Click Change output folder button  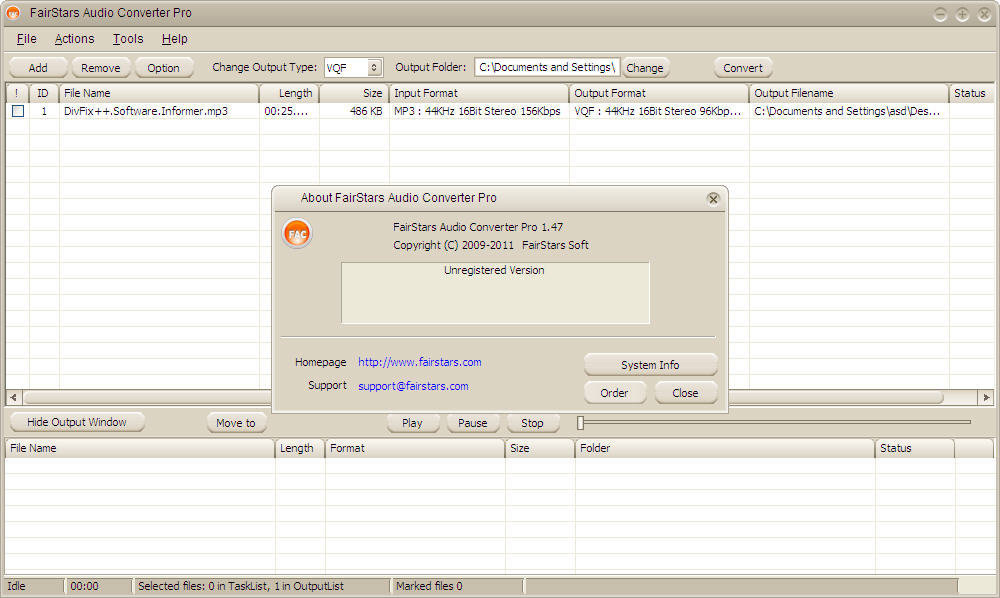645,68
